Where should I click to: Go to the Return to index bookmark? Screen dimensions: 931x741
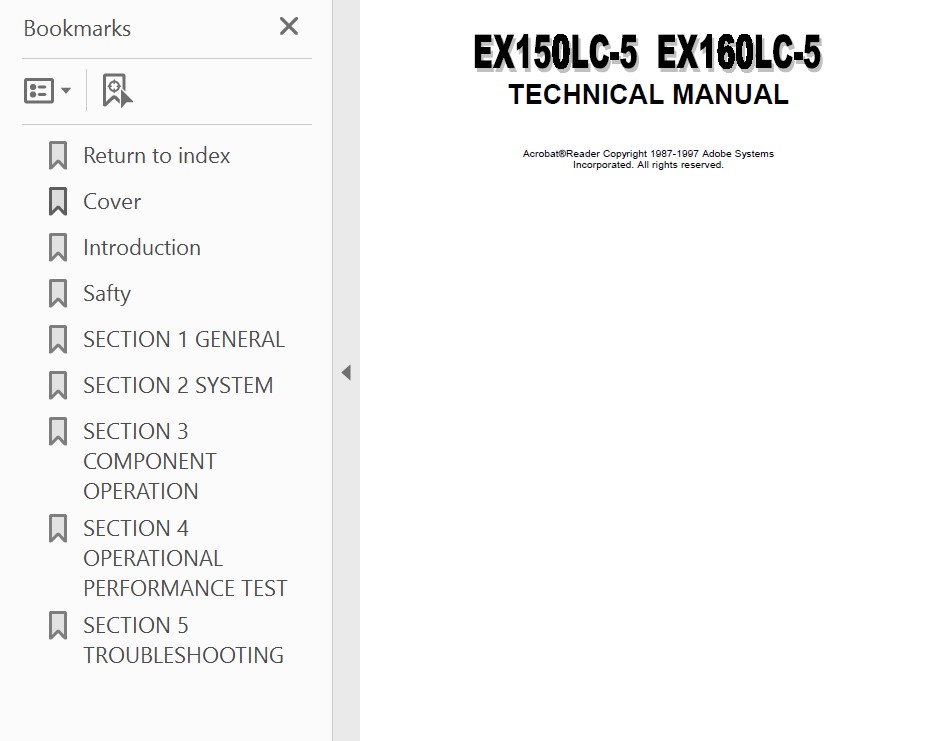[156, 156]
